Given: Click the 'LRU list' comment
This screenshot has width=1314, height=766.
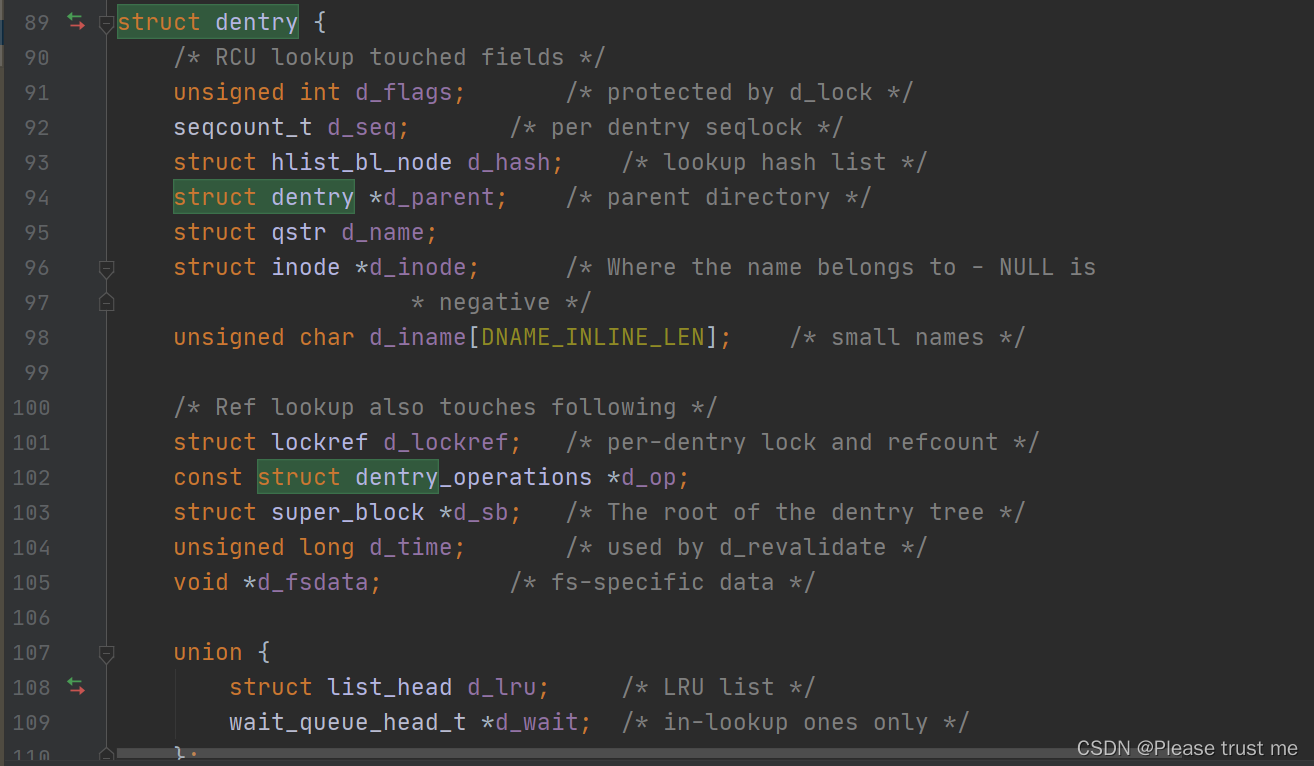Looking at the screenshot, I should tap(719, 687).
